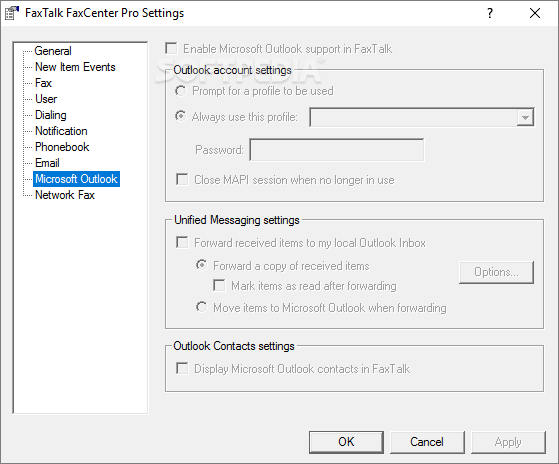Open the Dialing settings page
The image size is (559, 464).
point(51,115)
